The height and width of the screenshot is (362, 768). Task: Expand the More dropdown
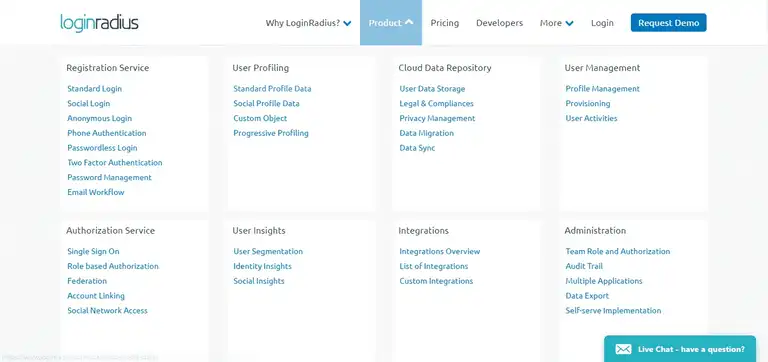click(x=557, y=23)
